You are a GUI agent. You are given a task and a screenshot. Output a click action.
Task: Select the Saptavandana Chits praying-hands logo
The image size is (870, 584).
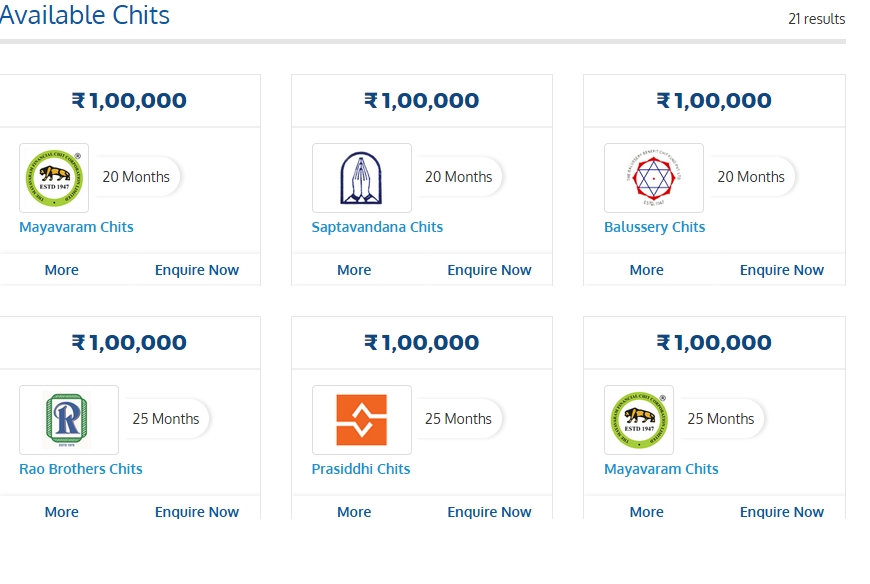361,177
